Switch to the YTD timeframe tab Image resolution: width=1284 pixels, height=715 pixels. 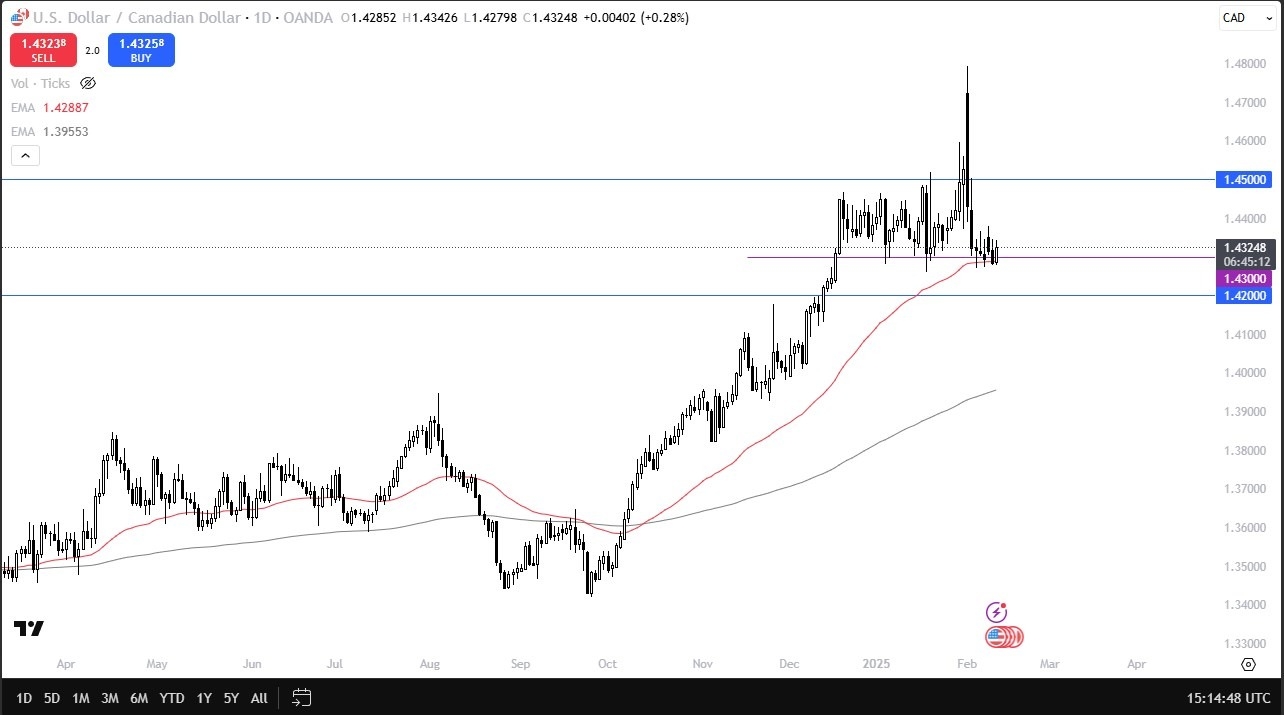pos(171,698)
